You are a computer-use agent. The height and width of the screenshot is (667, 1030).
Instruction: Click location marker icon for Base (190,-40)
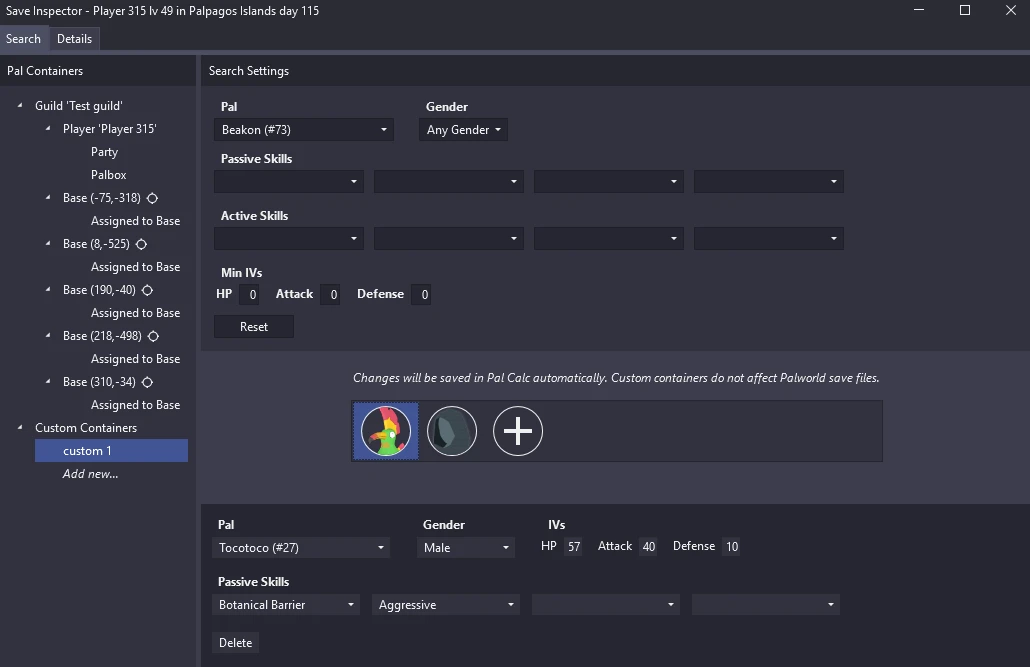click(147, 290)
